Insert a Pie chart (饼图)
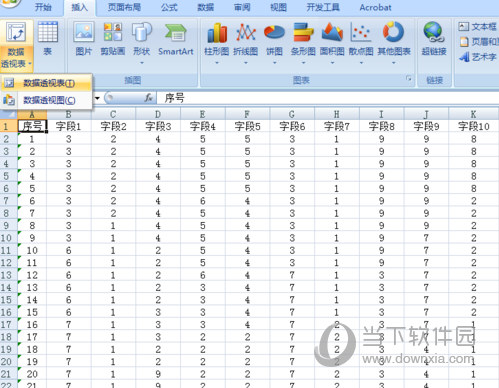 [x=274, y=38]
